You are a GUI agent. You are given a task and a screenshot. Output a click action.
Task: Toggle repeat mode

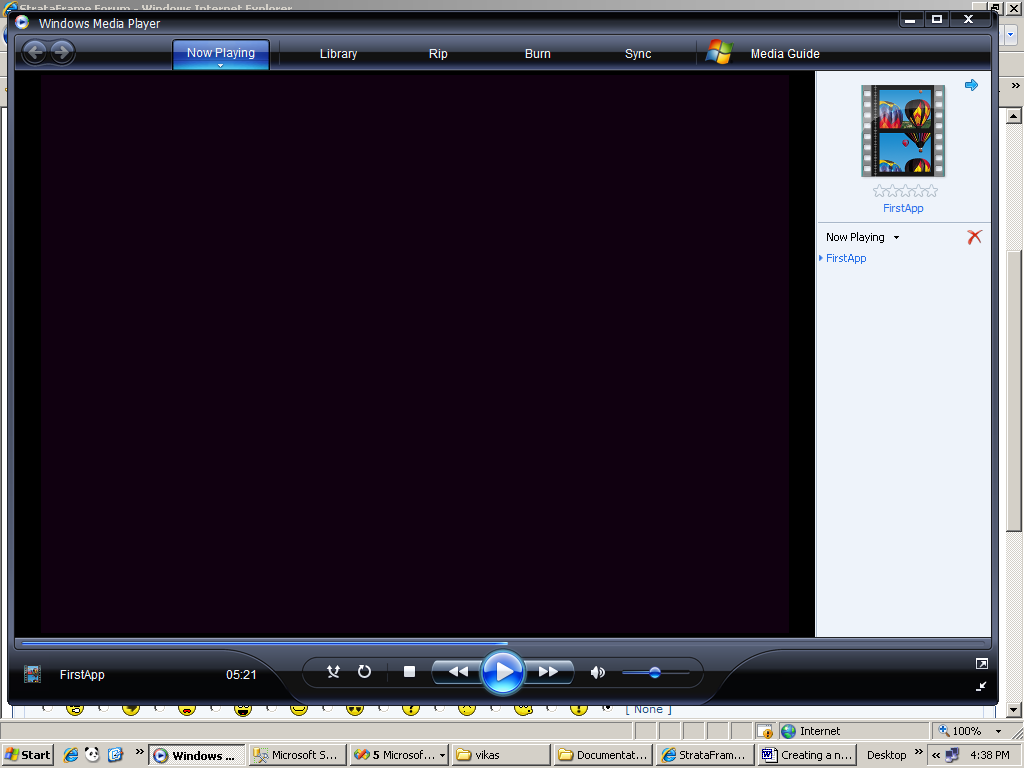(364, 672)
